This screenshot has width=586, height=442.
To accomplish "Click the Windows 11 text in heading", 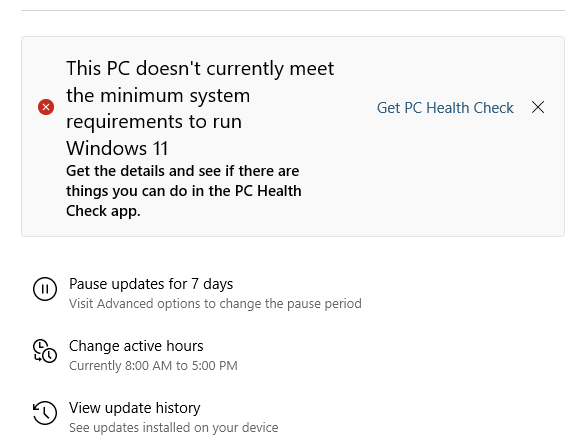I will click(117, 148).
